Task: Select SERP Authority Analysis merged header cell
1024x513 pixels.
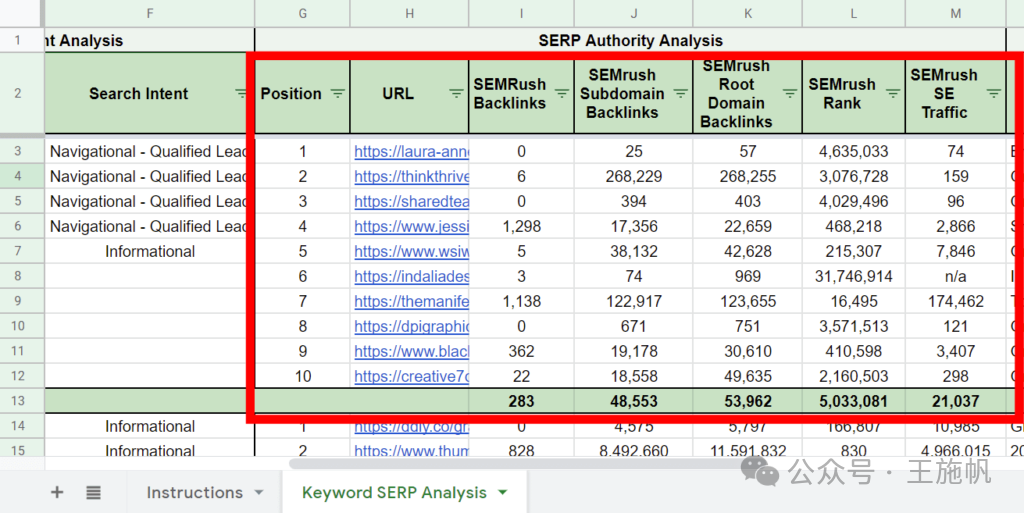Action: [x=630, y=40]
